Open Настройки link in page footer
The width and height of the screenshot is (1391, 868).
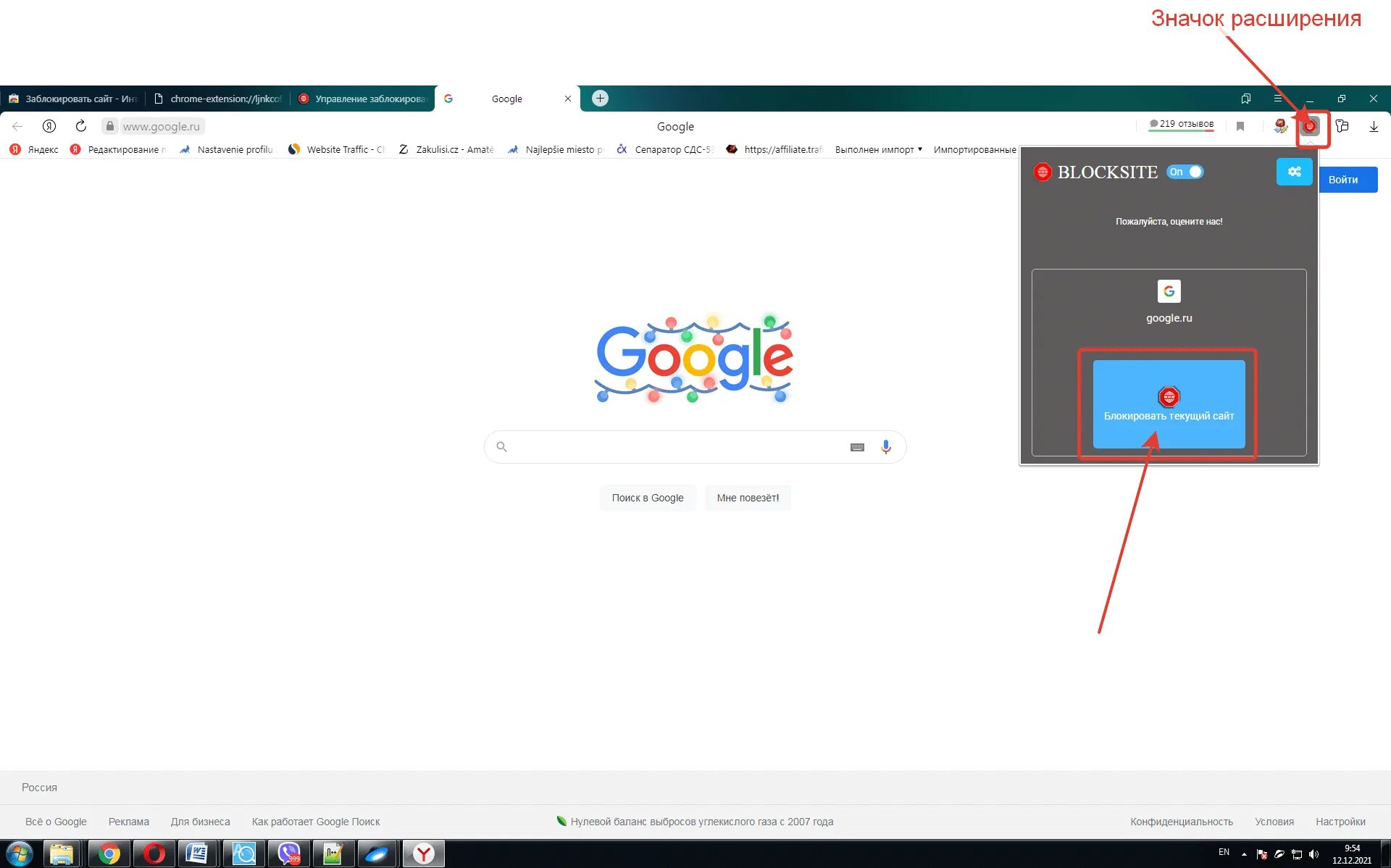click(x=1340, y=822)
